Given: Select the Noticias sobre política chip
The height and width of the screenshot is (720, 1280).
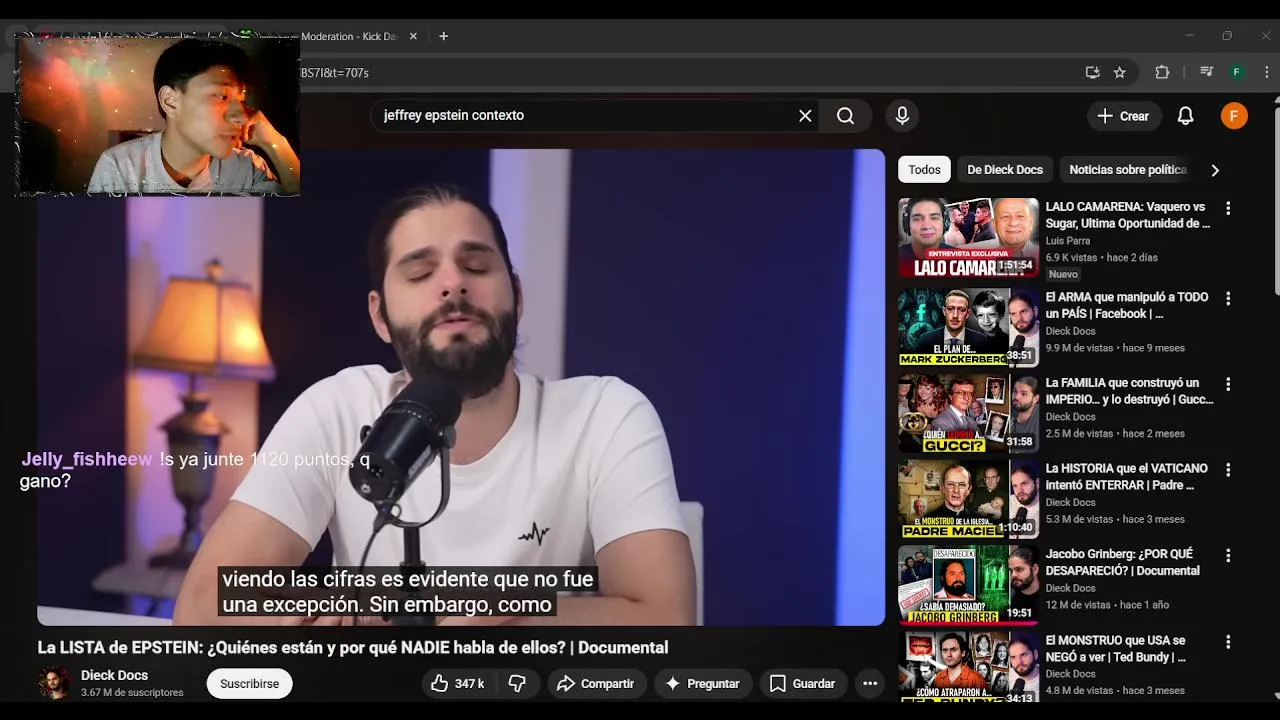Looking at the screenshot, I should (1127, 170).
